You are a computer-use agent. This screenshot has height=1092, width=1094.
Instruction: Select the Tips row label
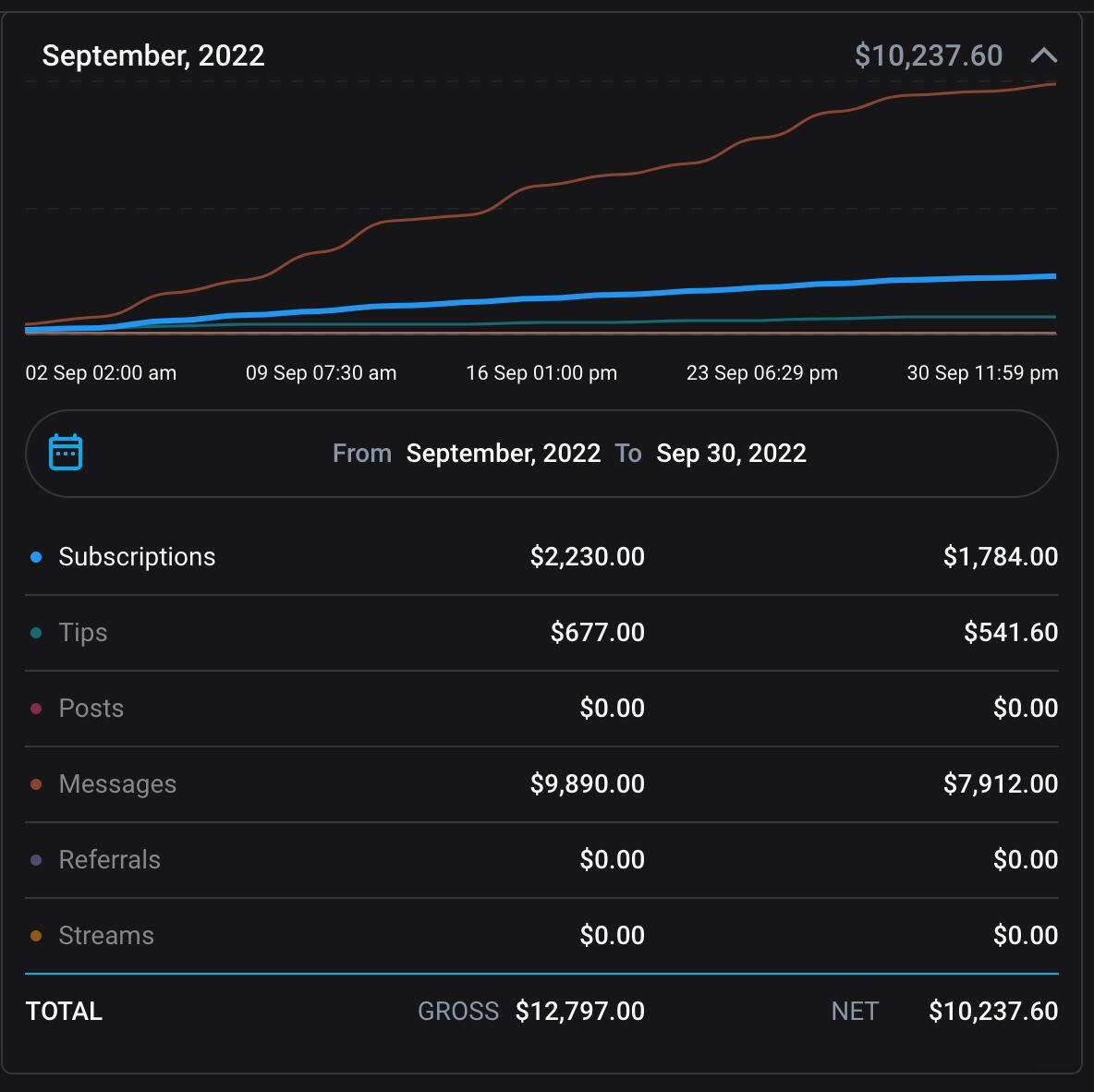[83, 633]
